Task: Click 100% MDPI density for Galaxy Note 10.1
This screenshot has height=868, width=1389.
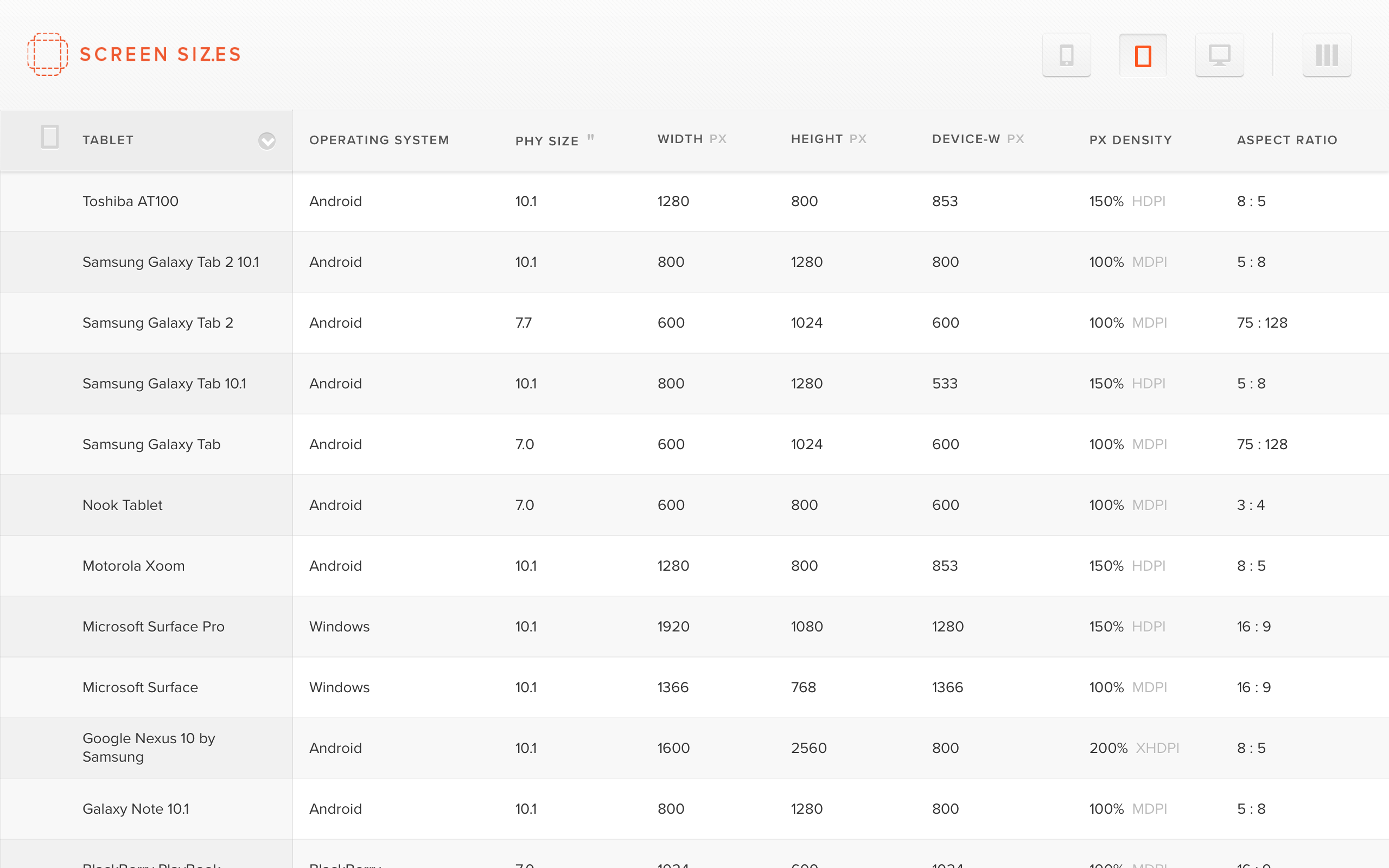Action: click(x=1129, y=809)
